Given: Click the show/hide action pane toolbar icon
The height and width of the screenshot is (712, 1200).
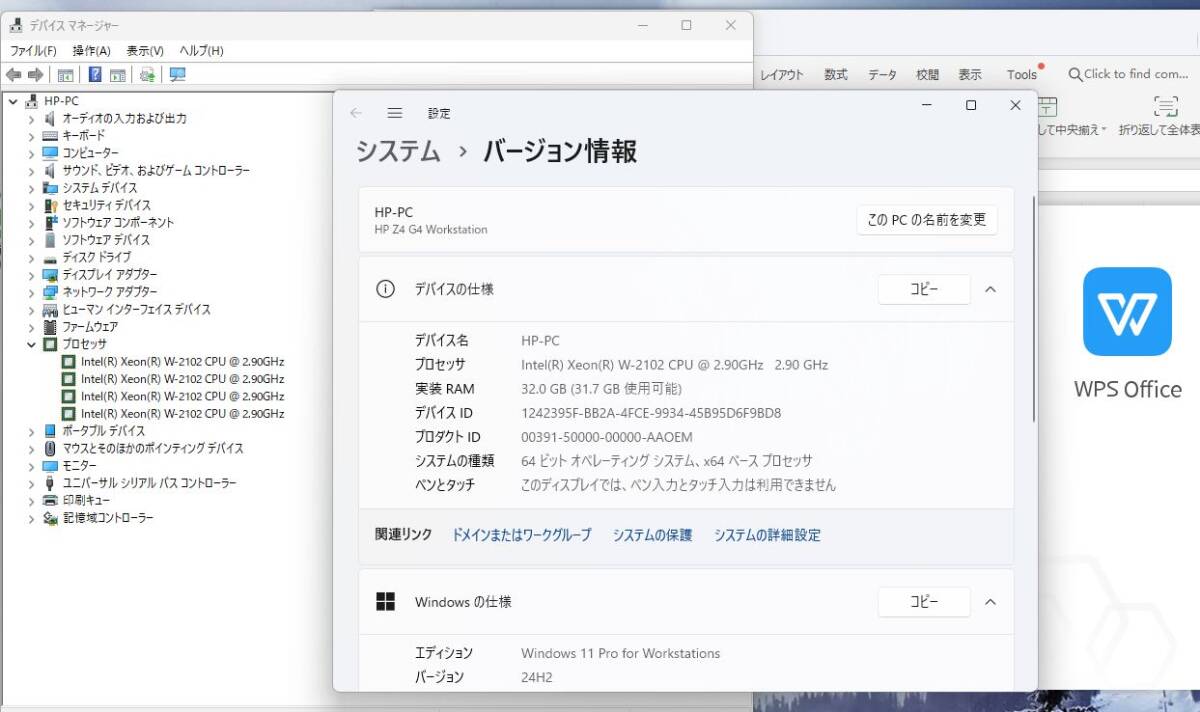Looking at the screenshot, I should pos(118,75).
